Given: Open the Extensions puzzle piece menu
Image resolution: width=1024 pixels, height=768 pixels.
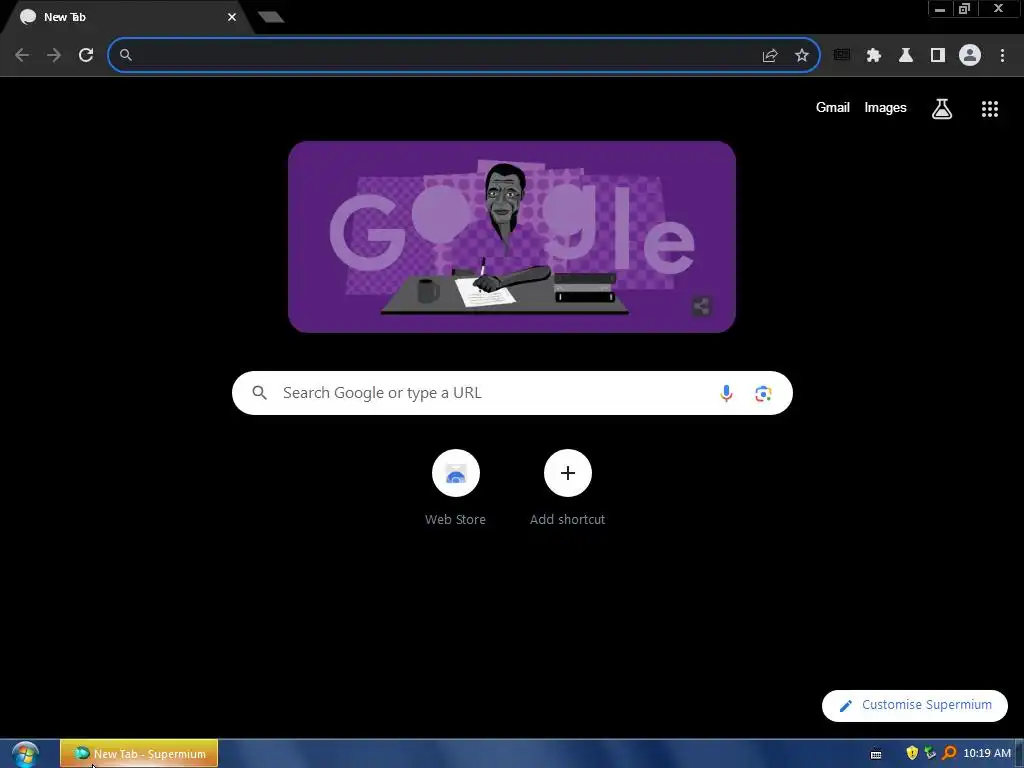Looking at the screenshot, I should [874, 55].
